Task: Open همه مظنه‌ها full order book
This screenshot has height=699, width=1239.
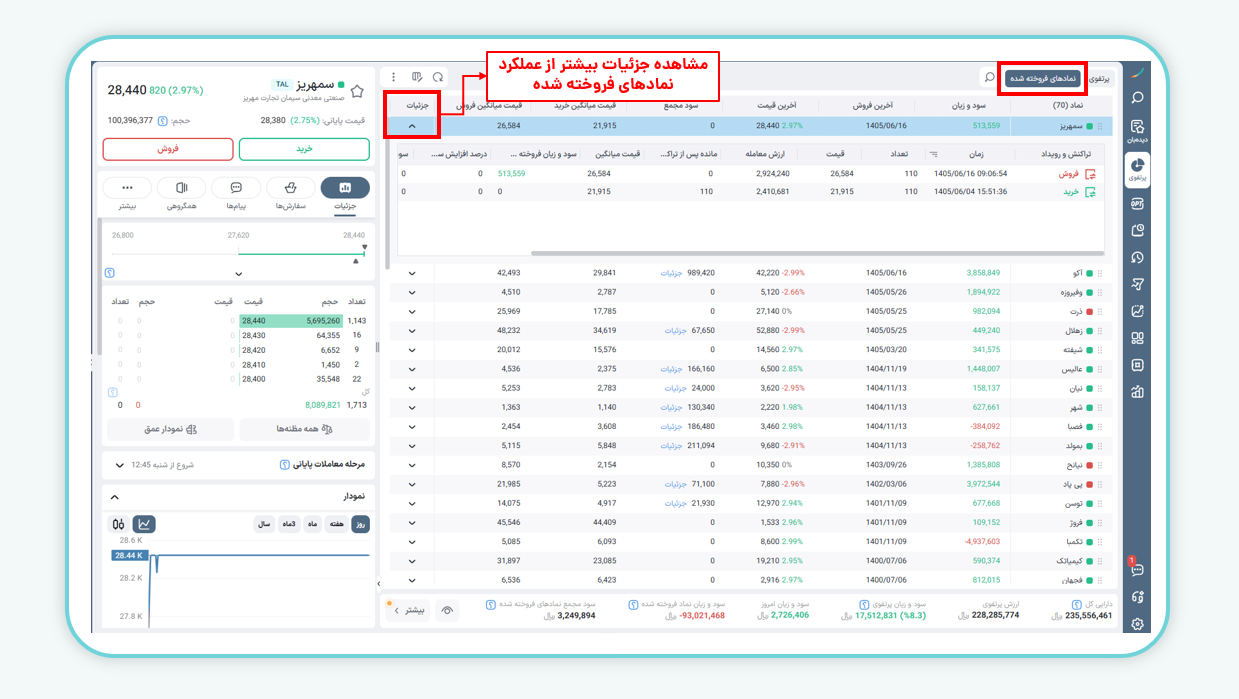Action: pos(304,429)
